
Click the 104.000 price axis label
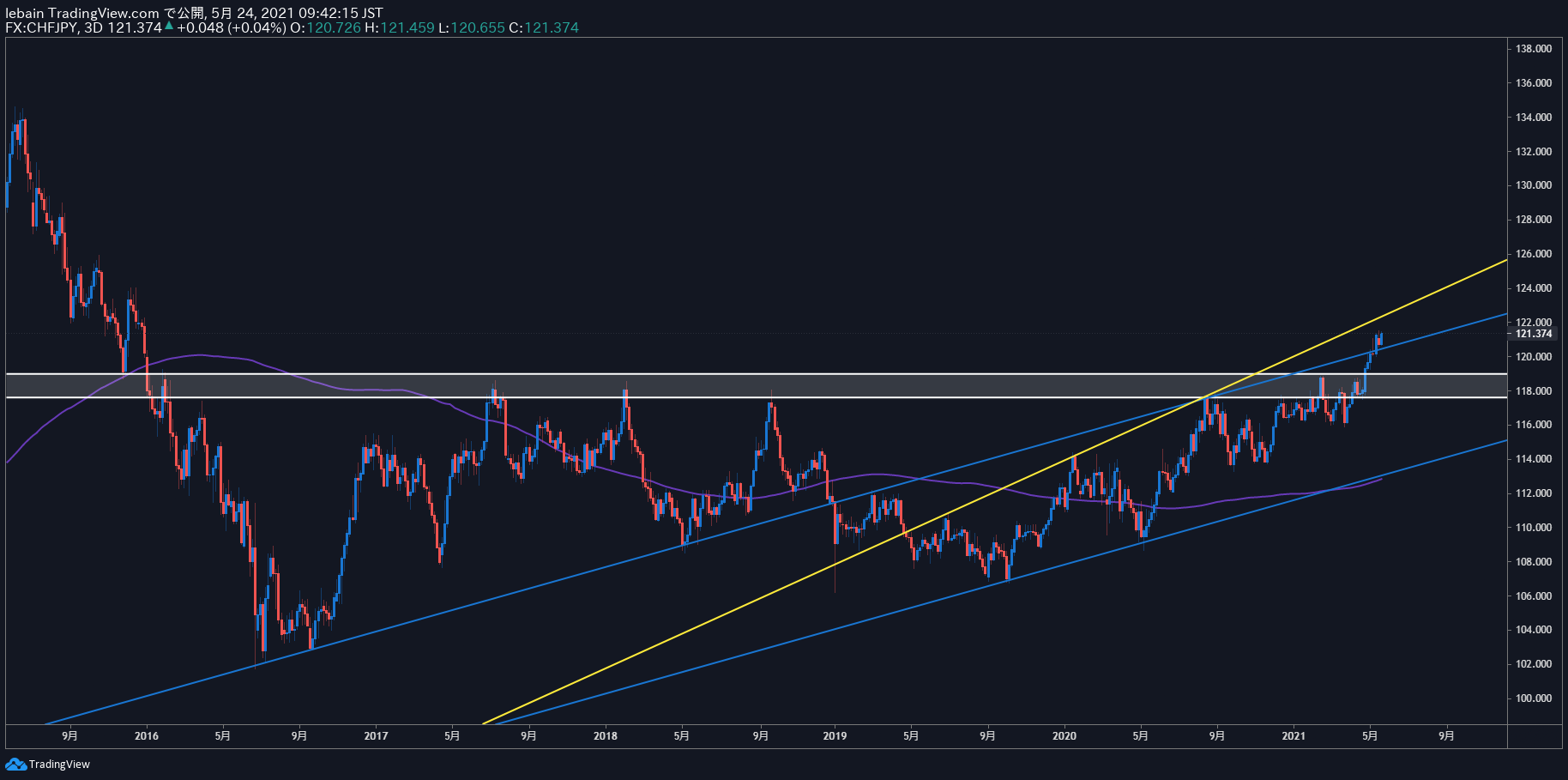(x=1534, y=630)
